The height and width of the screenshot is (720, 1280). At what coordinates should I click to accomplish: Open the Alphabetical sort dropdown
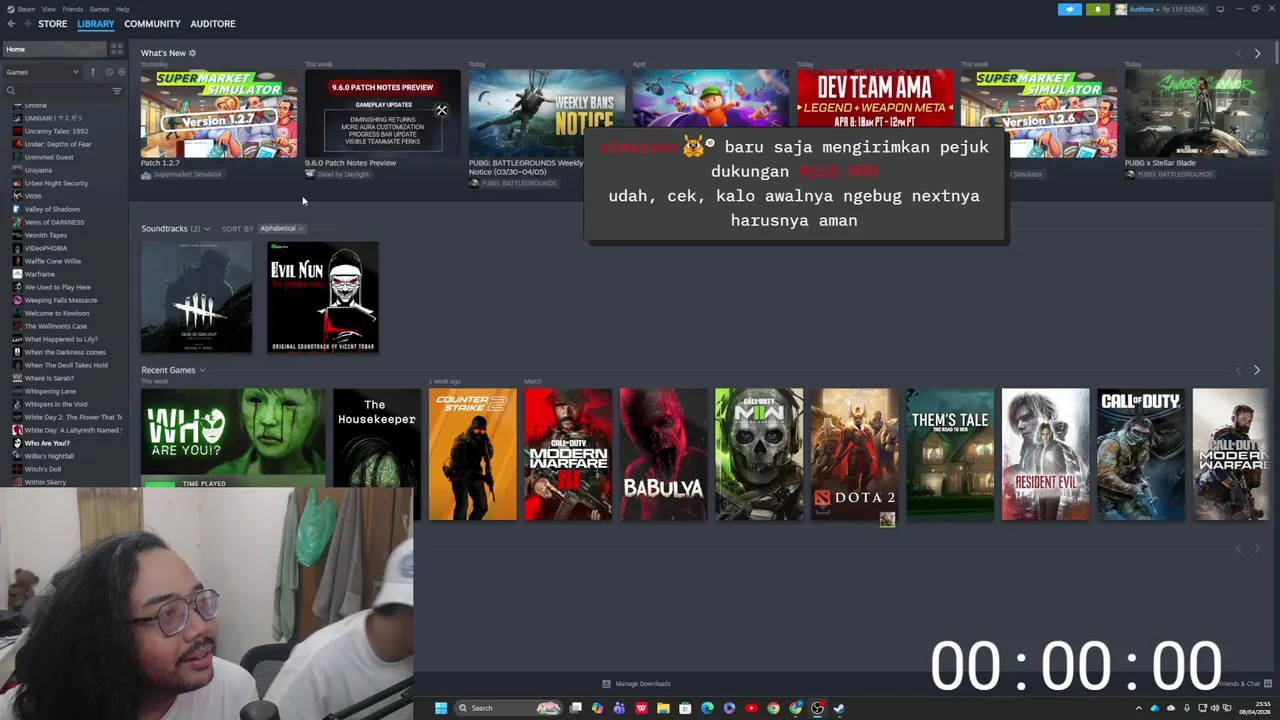click(x=281, y=229)
